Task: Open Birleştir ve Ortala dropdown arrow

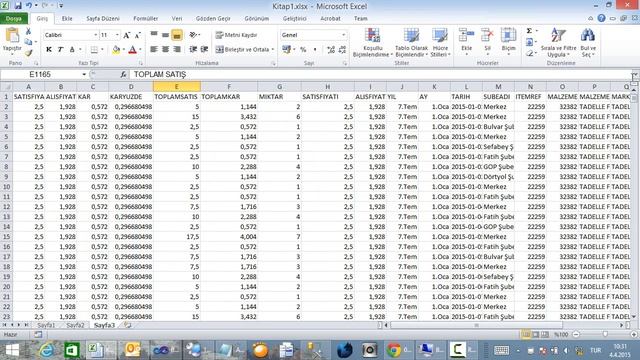Action: [x=272, y=49]
